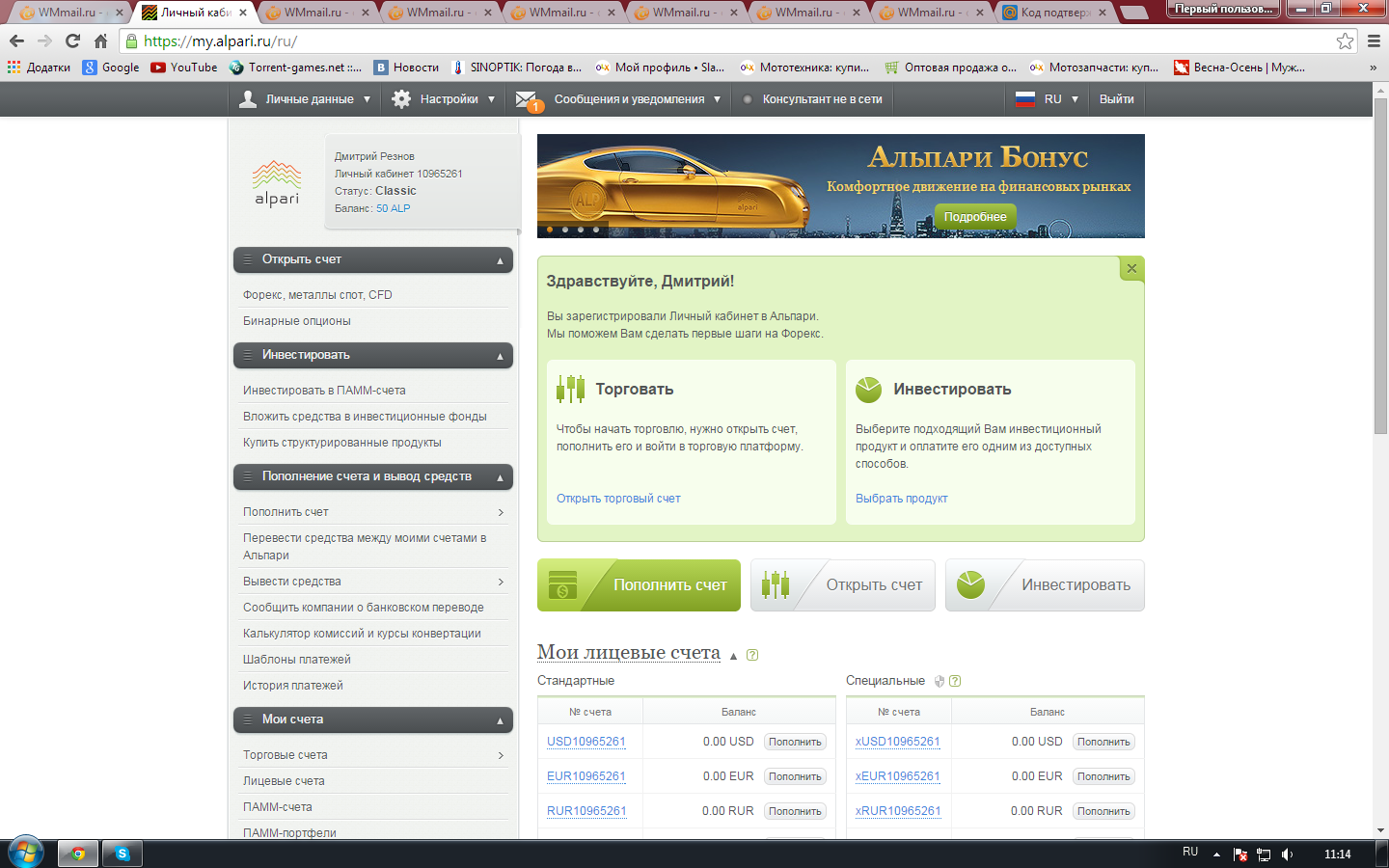Viewport: 1389px width, 868px height.
Task: Click Выйти to log out
Action: 1117,99
